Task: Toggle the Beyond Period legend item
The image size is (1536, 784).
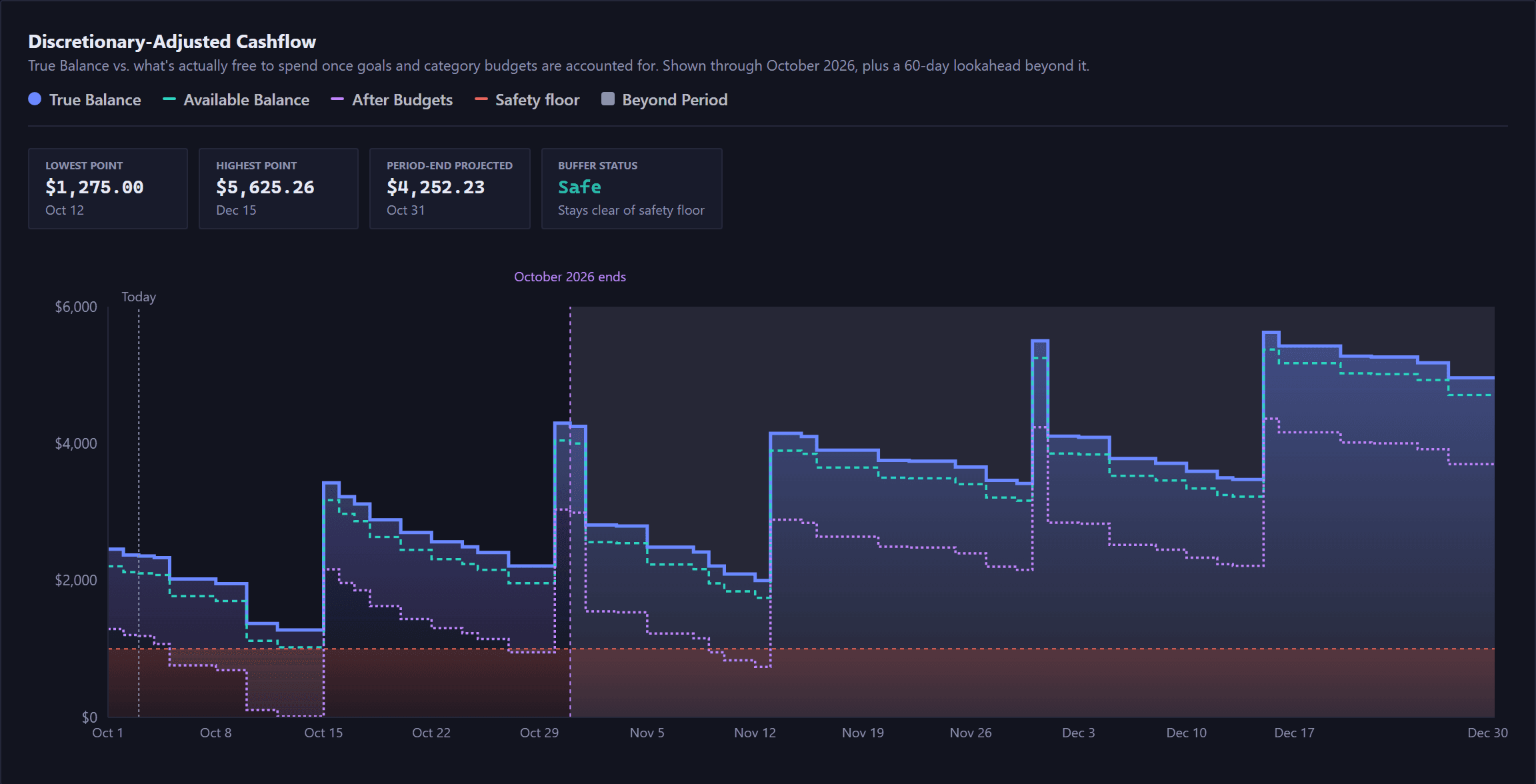Action: [x=664, y=100]
